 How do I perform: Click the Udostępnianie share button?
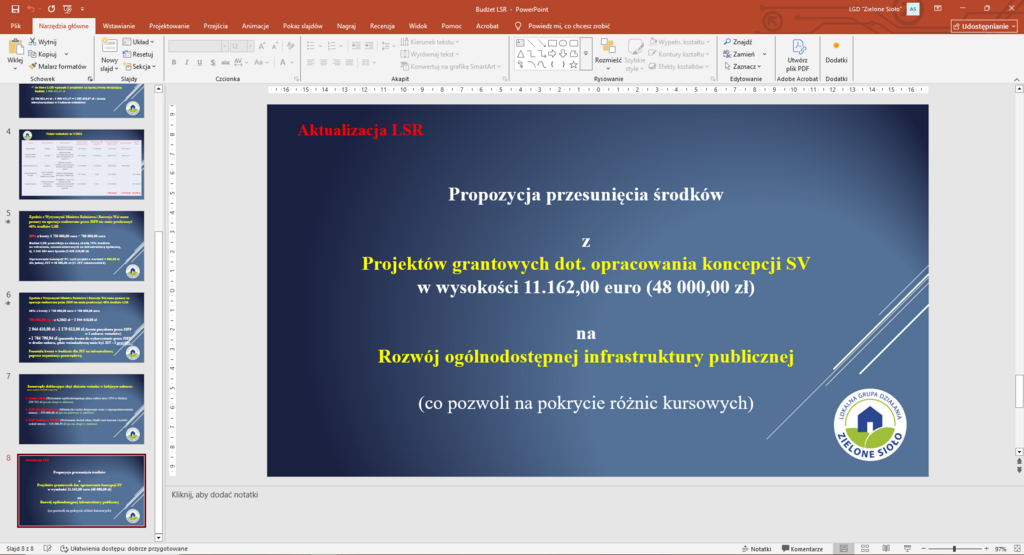[984, 26]
